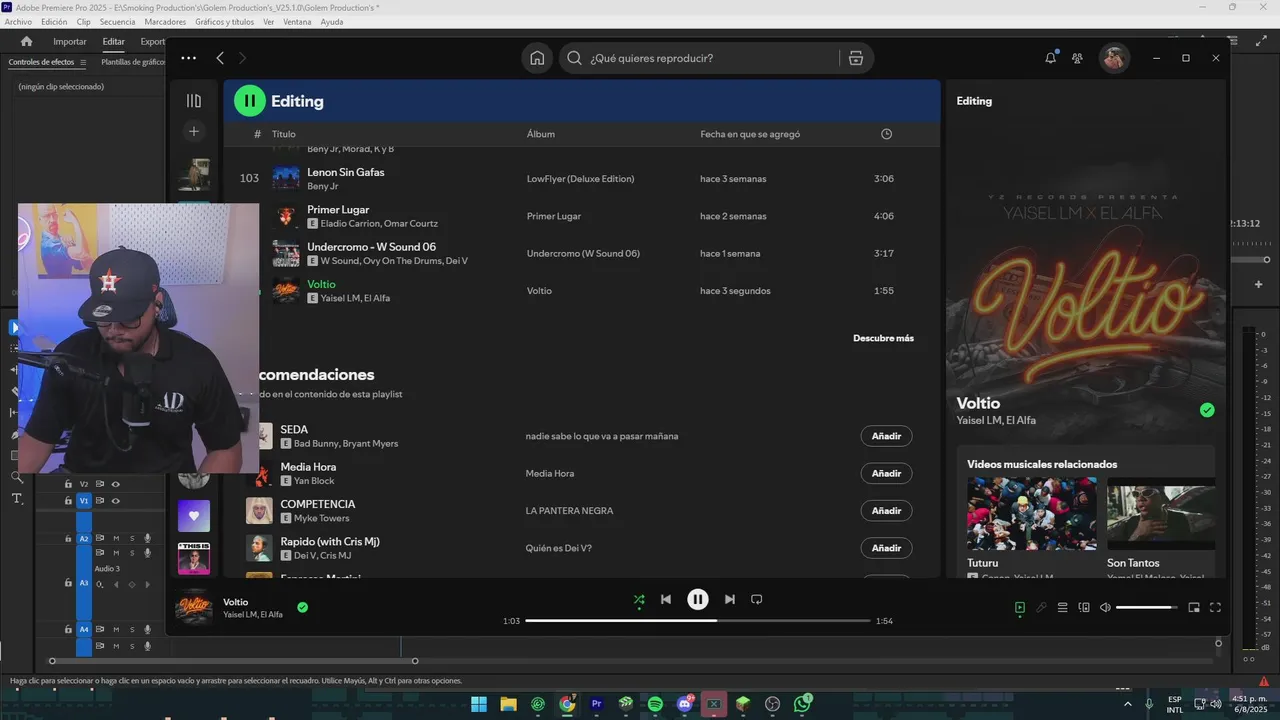Sort by duration clock column icon
The width and height of the screenshot is (1280, 720).
point(886,134)
